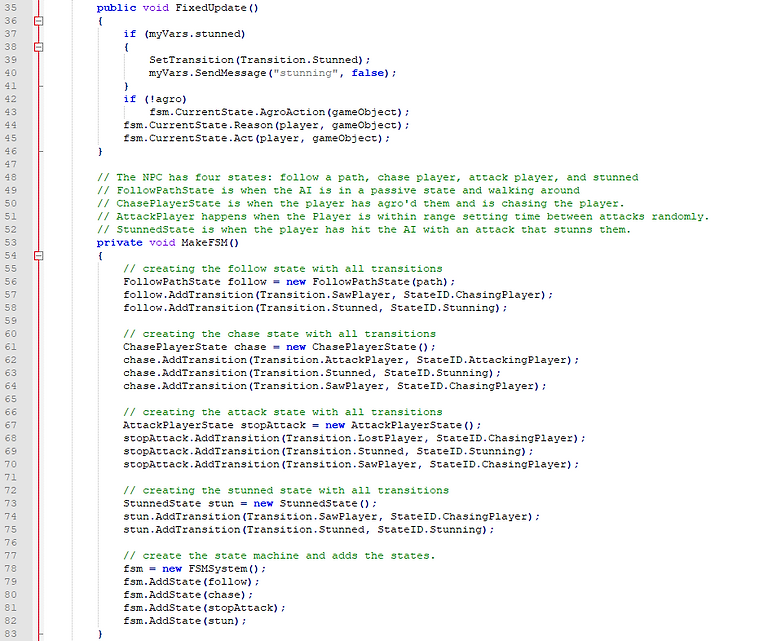Click comment 'The NPC has four states' line
The width and height of the screenshot is (759, 641).
click(x=368, y=177)
